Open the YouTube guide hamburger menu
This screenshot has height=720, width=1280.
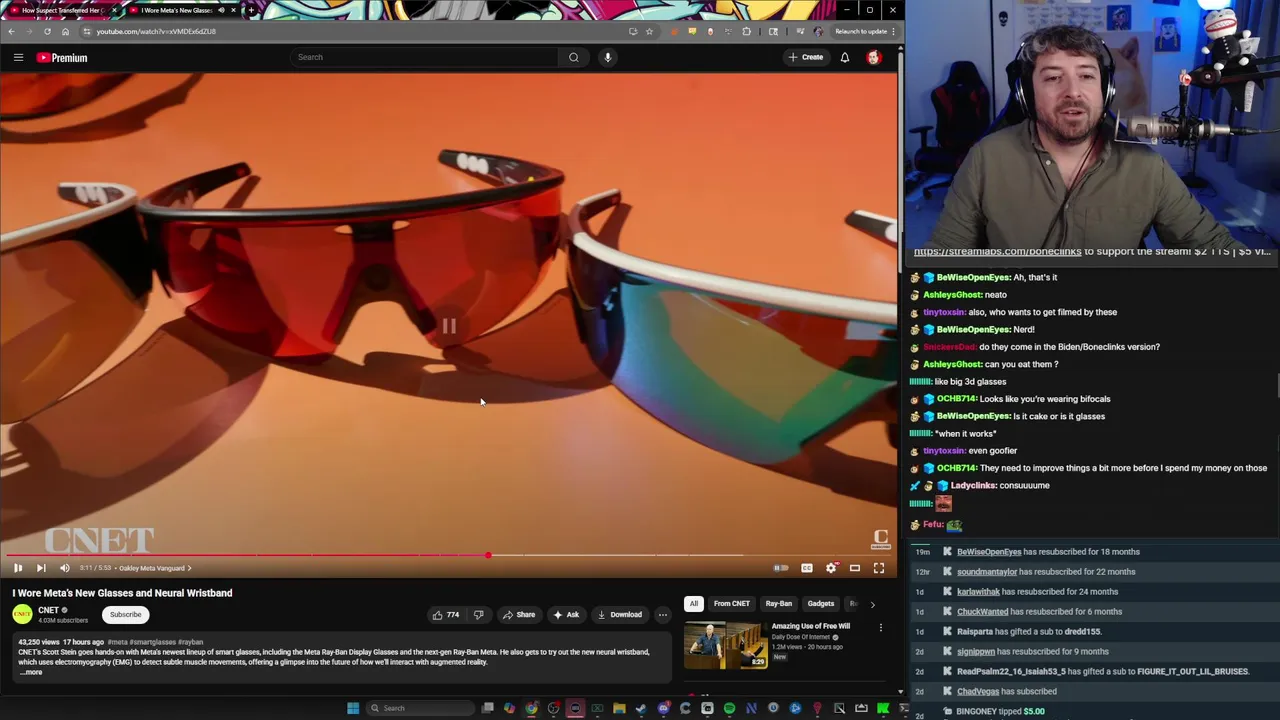18,57
